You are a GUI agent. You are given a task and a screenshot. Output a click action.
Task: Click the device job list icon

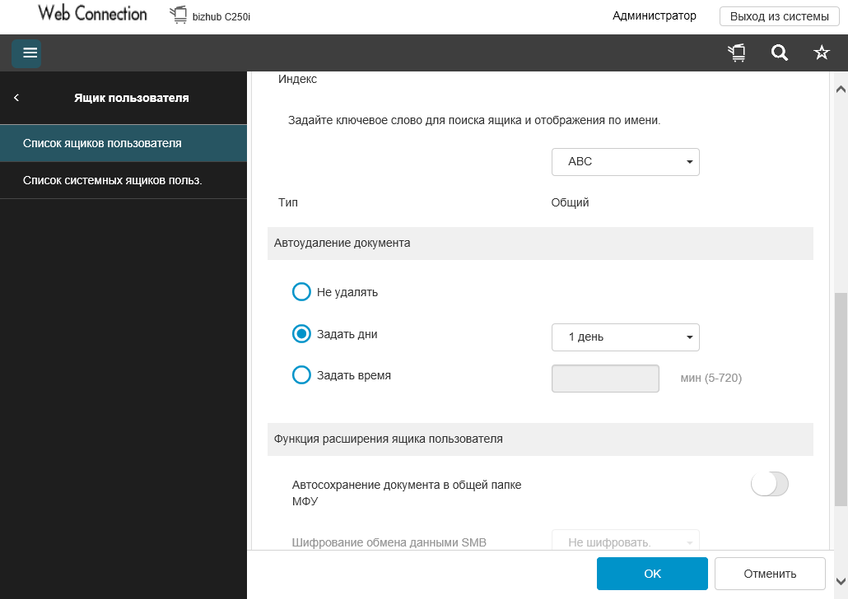(737, 53)
